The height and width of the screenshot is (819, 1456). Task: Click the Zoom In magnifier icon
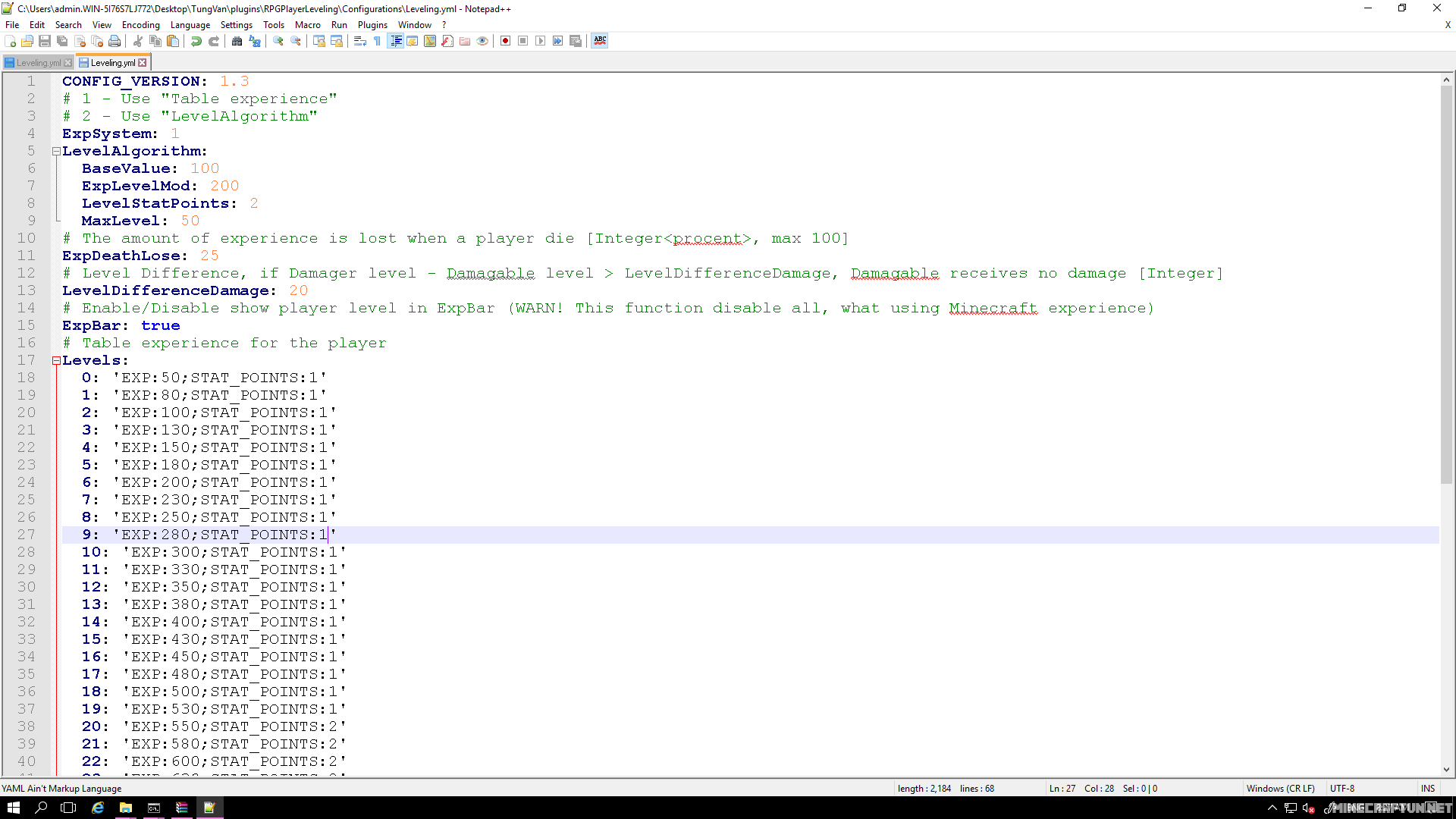[278, 41]
